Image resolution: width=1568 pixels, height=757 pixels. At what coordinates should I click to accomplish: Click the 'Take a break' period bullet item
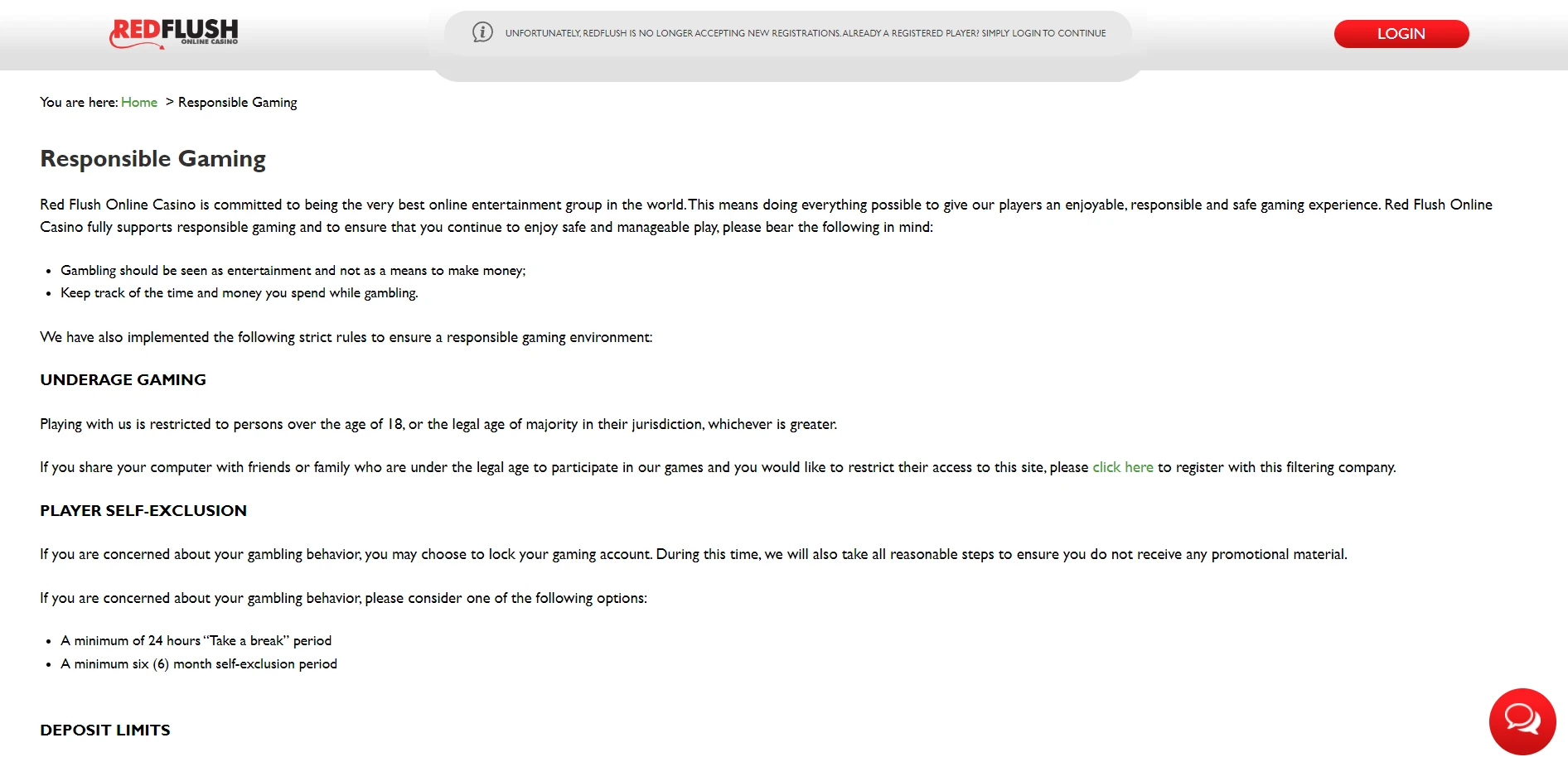[196, 641]
